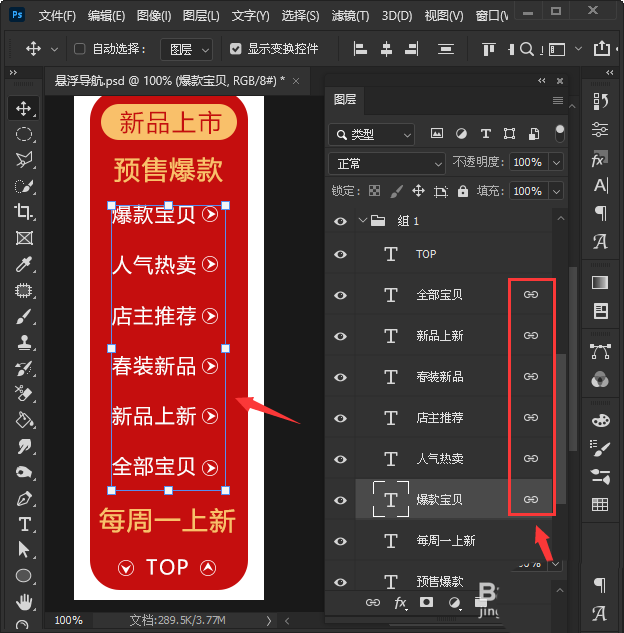
Task: Select the Horizontal Type tool
Action: click(x=24, y=524)
